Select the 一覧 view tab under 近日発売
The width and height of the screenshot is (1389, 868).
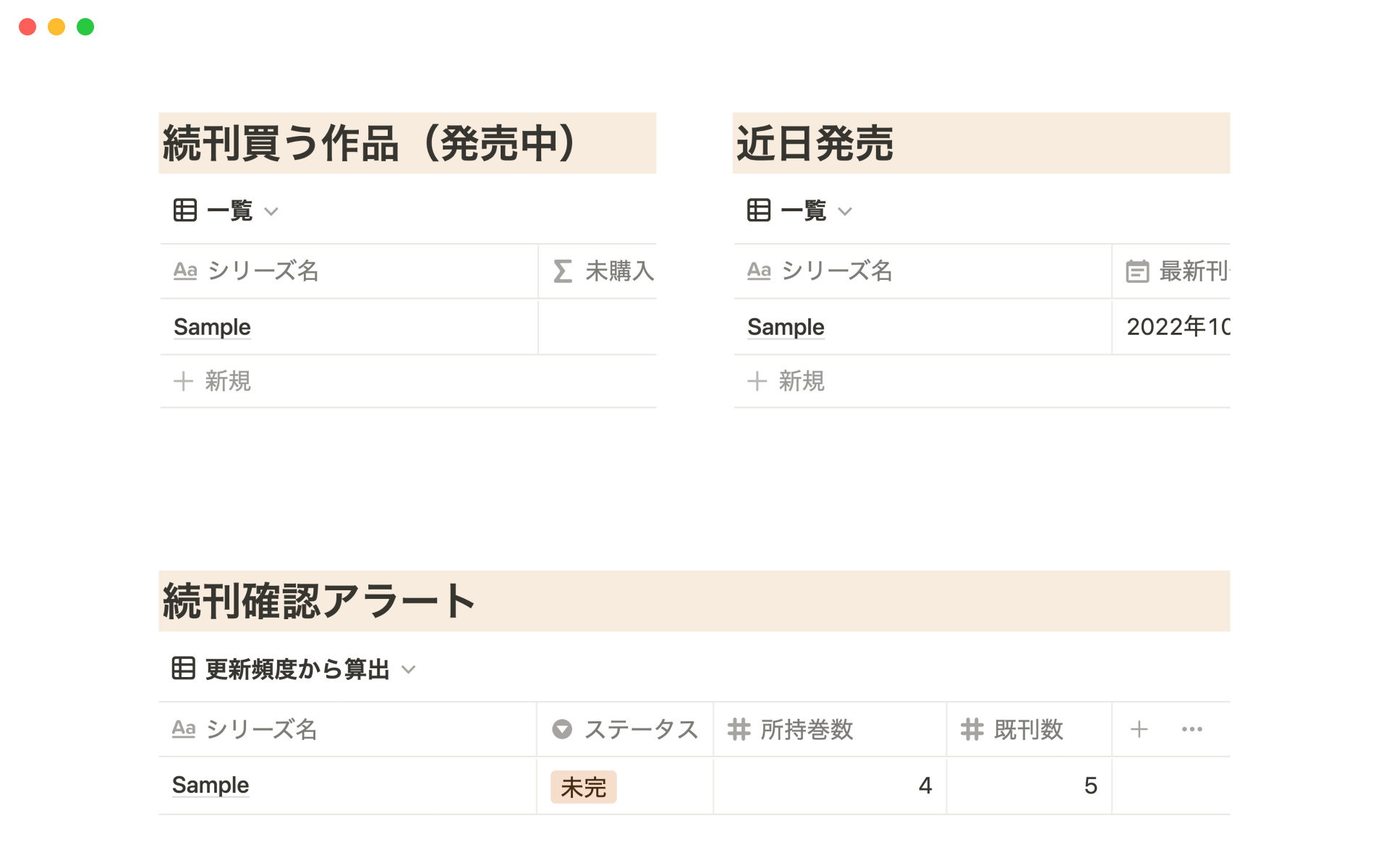pyautogui.click(x=803, y=210)
